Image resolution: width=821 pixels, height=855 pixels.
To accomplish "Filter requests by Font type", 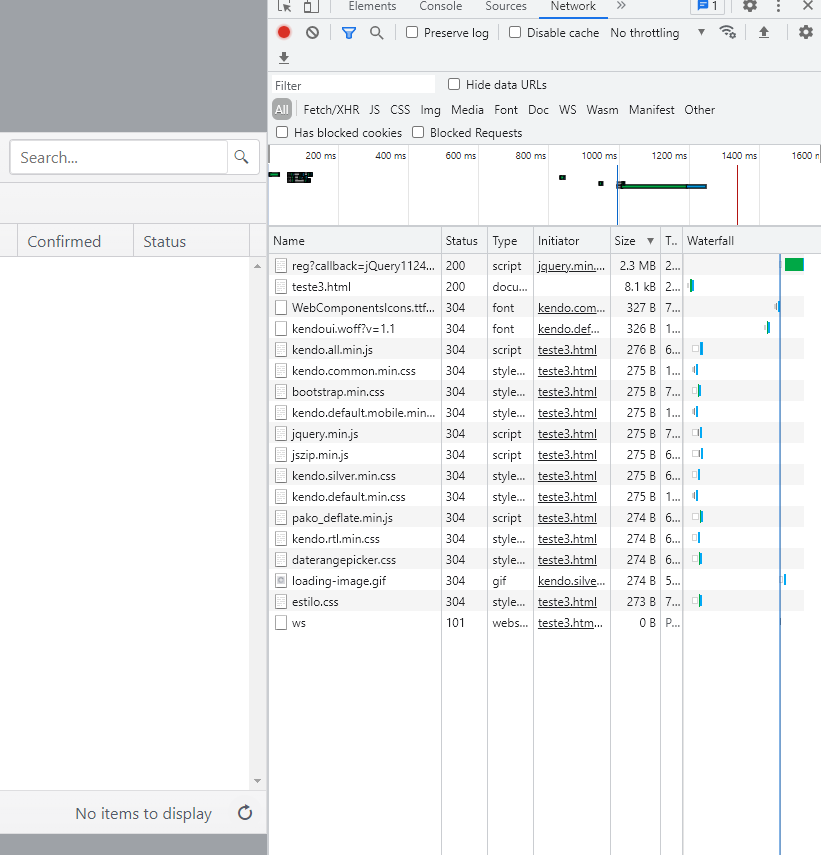I will tap(506, 110).
